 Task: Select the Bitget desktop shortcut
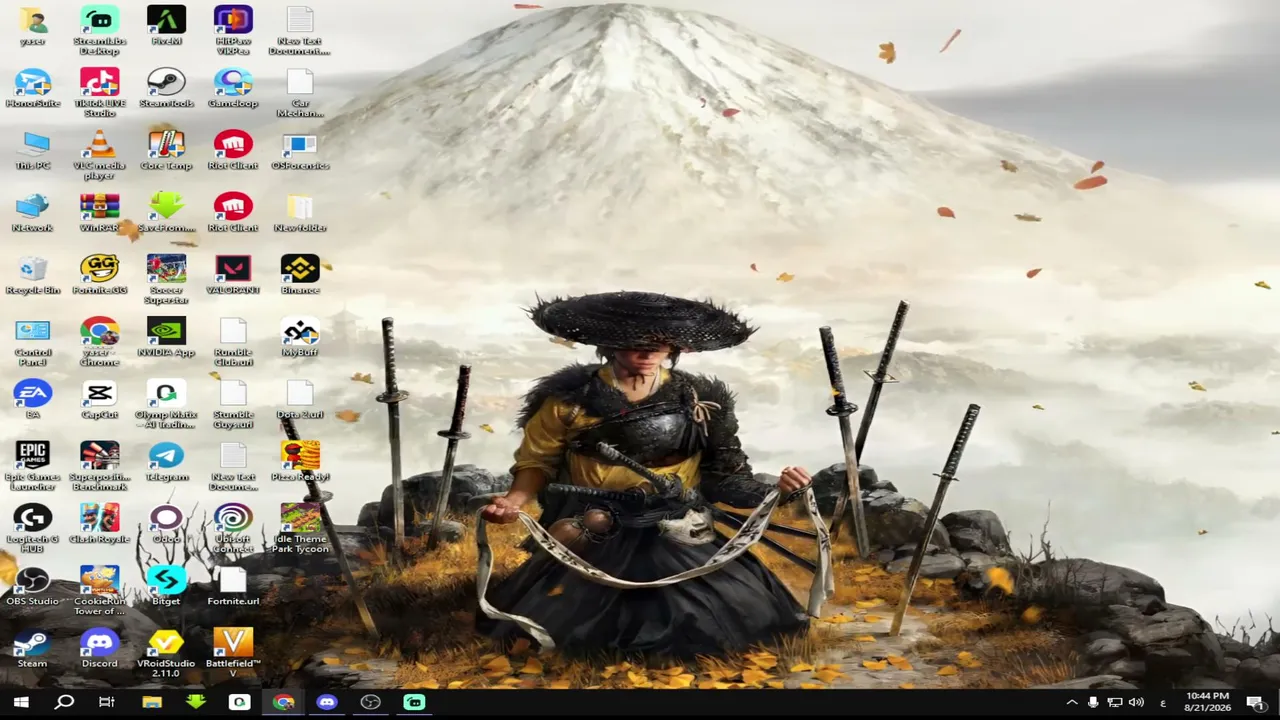point(166,585)
